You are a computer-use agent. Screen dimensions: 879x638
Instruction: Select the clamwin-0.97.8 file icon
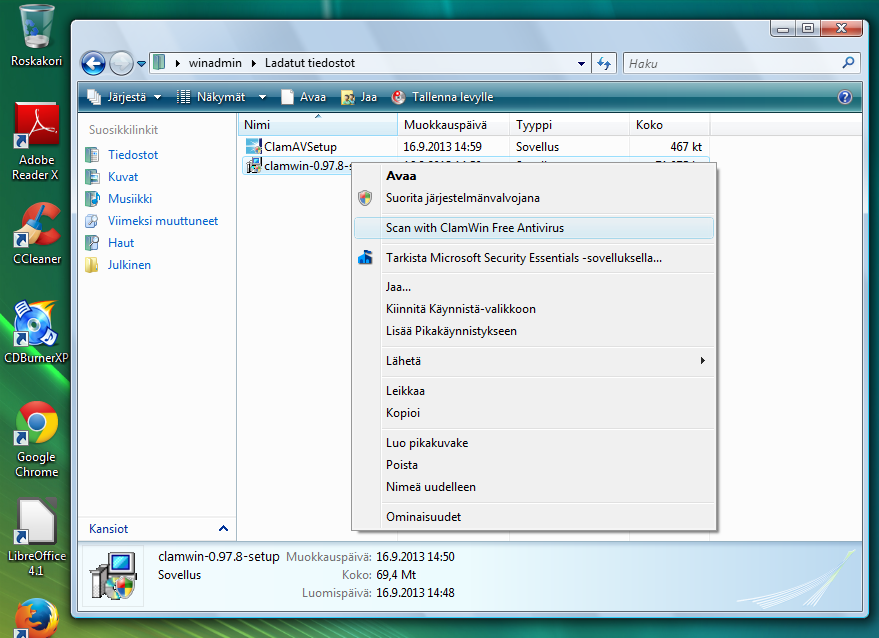254,165
